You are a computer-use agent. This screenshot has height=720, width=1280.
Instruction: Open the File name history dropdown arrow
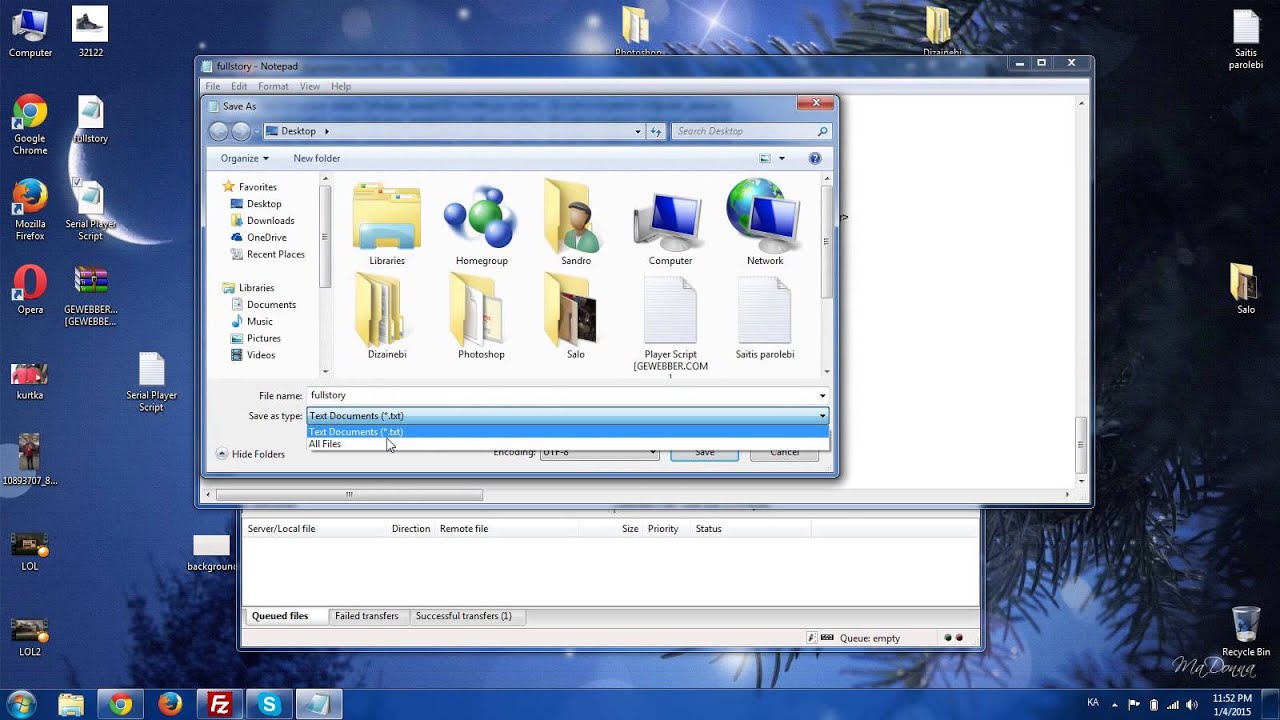[822, 396]
